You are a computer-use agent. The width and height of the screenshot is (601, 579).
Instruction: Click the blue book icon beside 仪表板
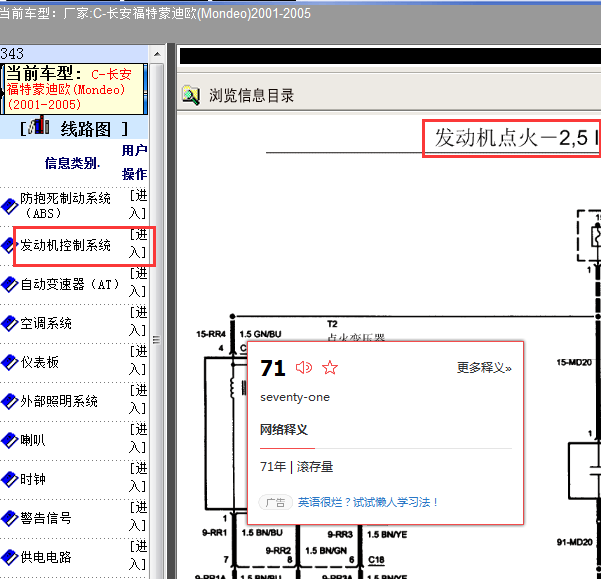tap(9, 362)
